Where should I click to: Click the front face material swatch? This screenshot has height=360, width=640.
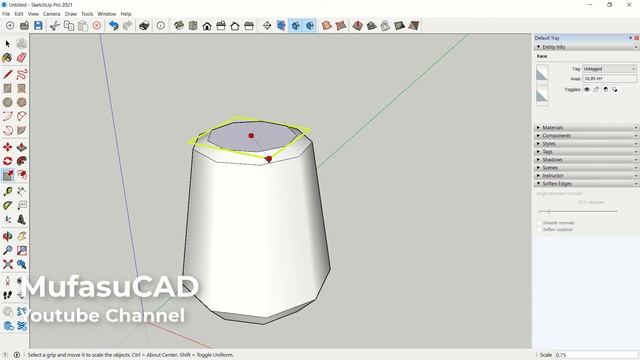[x=542, y=75]
